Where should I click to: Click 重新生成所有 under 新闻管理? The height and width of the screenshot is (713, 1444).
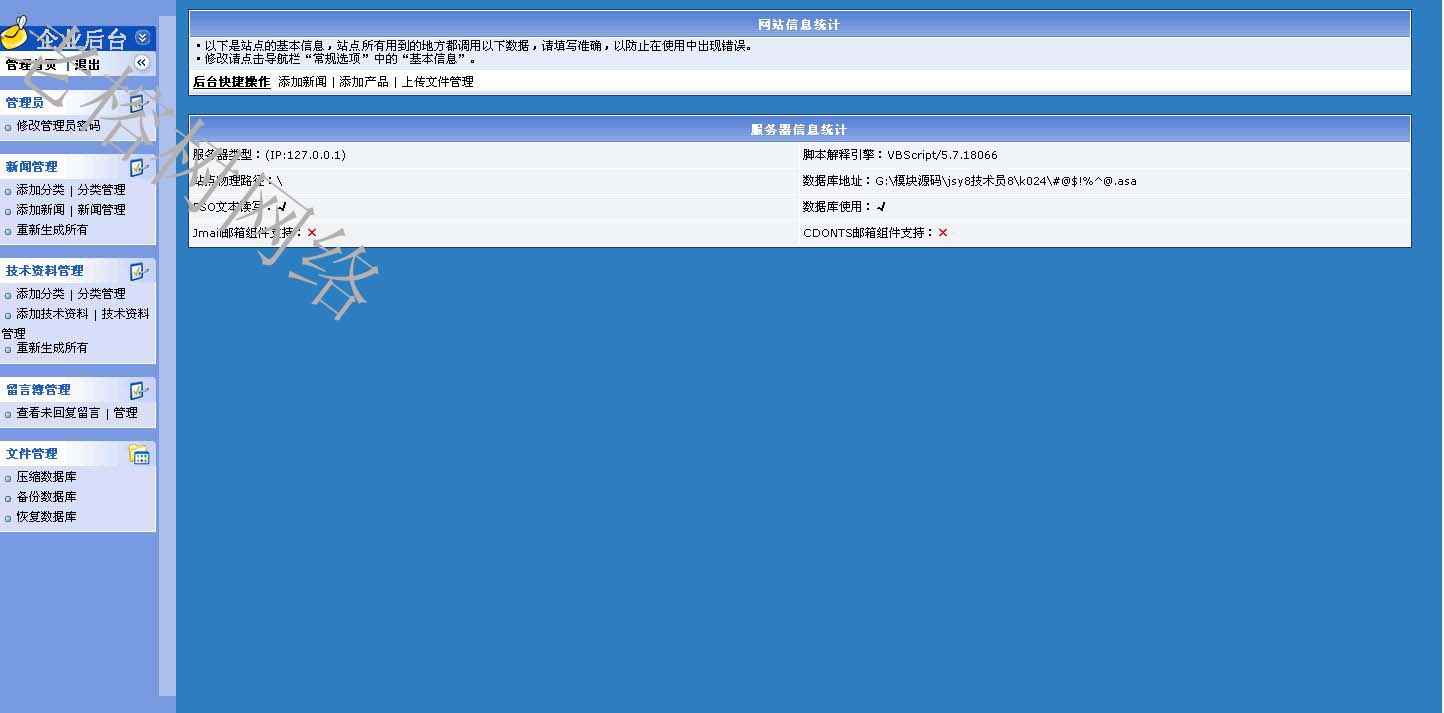52,230
